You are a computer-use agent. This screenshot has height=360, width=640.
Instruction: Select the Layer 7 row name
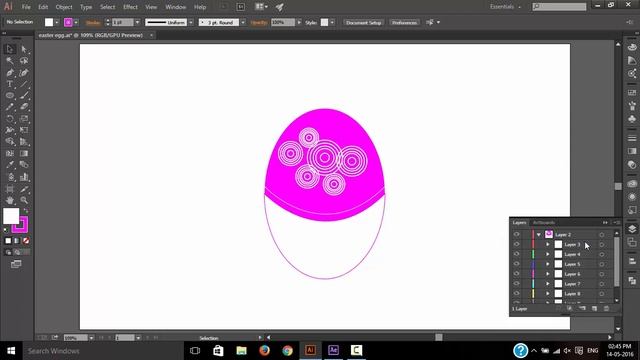(x=572, y=284)
